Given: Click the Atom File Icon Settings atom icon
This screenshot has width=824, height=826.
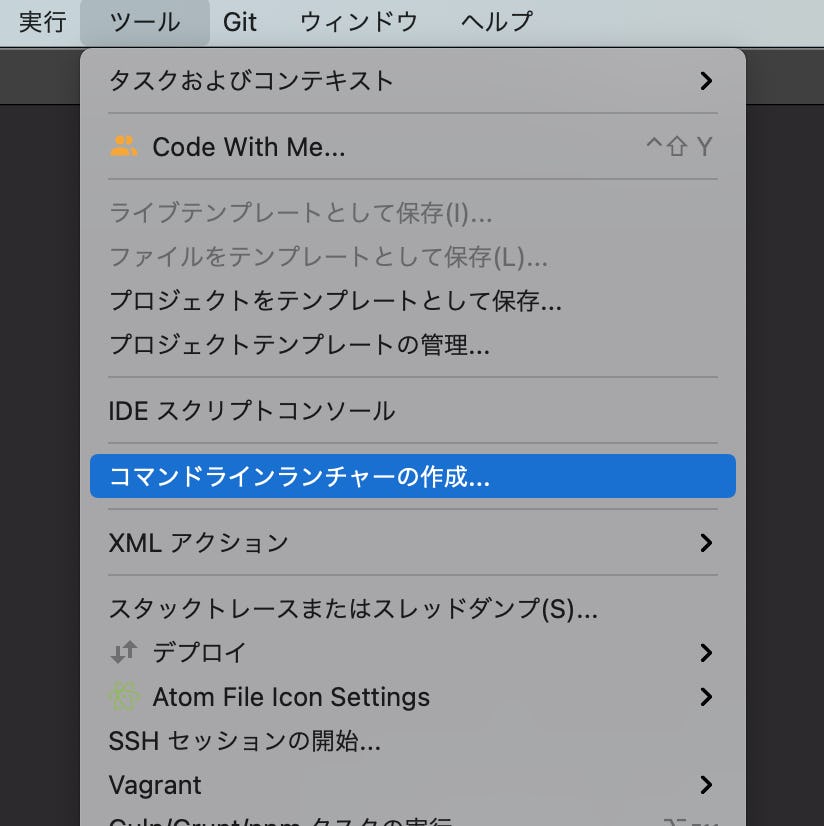Looking at the screenshot, I should (x=124, y=696).
